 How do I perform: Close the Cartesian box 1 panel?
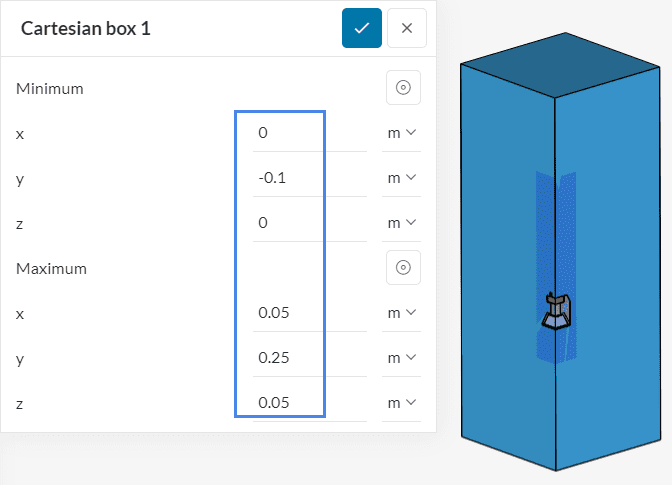406,28
